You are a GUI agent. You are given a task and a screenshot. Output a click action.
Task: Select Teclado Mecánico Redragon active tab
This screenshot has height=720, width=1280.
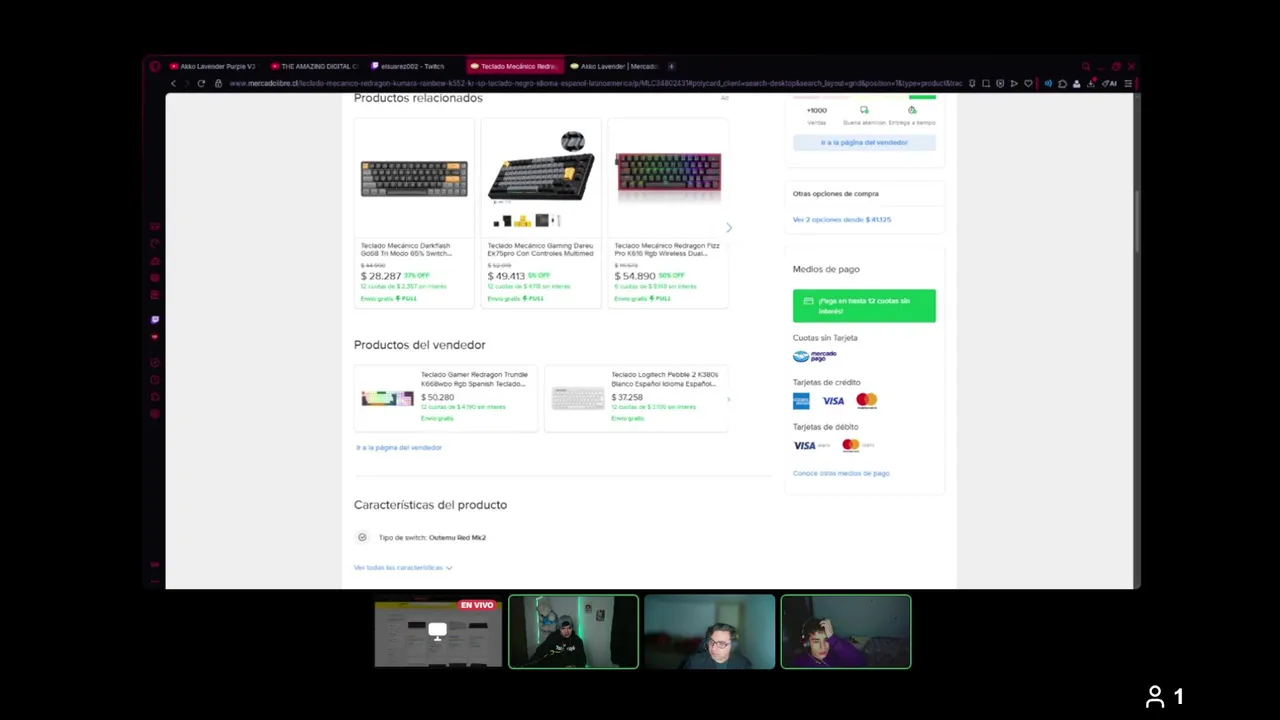pyautogui.click(x=514, y=66)
